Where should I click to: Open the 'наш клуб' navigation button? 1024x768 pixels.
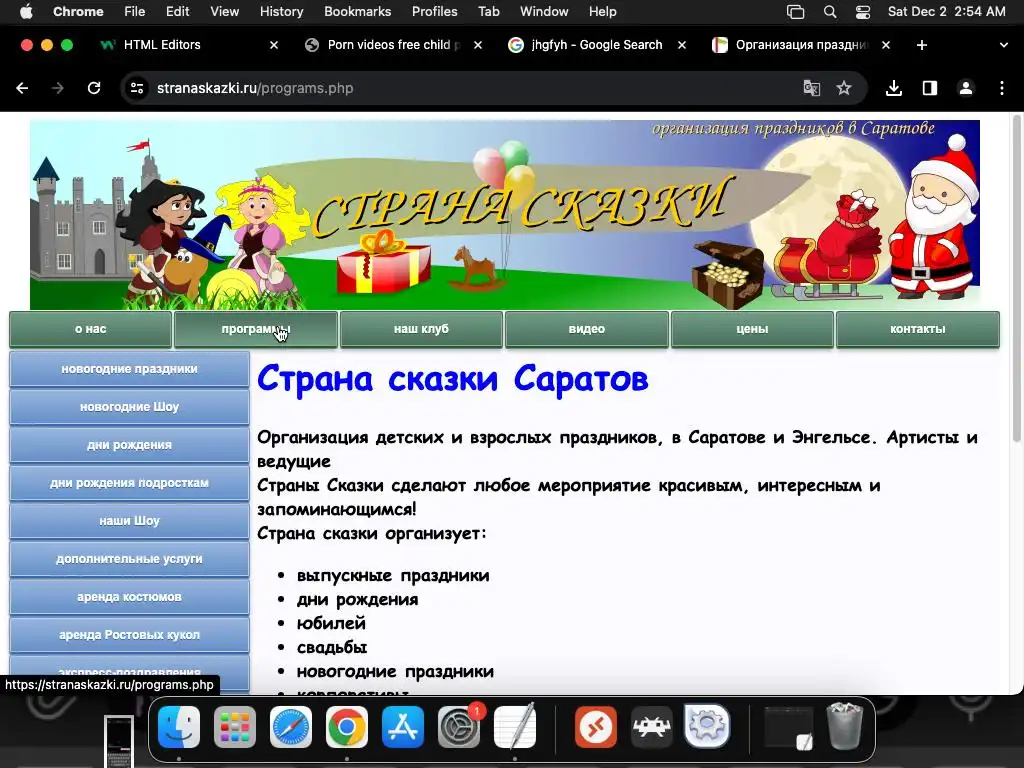coord(421,329)
